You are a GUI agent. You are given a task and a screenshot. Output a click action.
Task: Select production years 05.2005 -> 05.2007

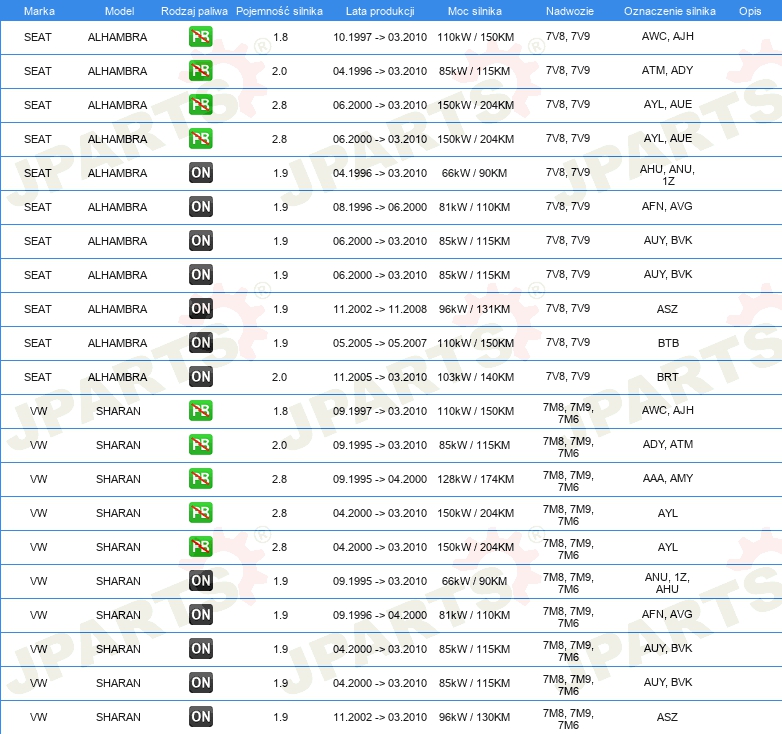pos(380,343)
